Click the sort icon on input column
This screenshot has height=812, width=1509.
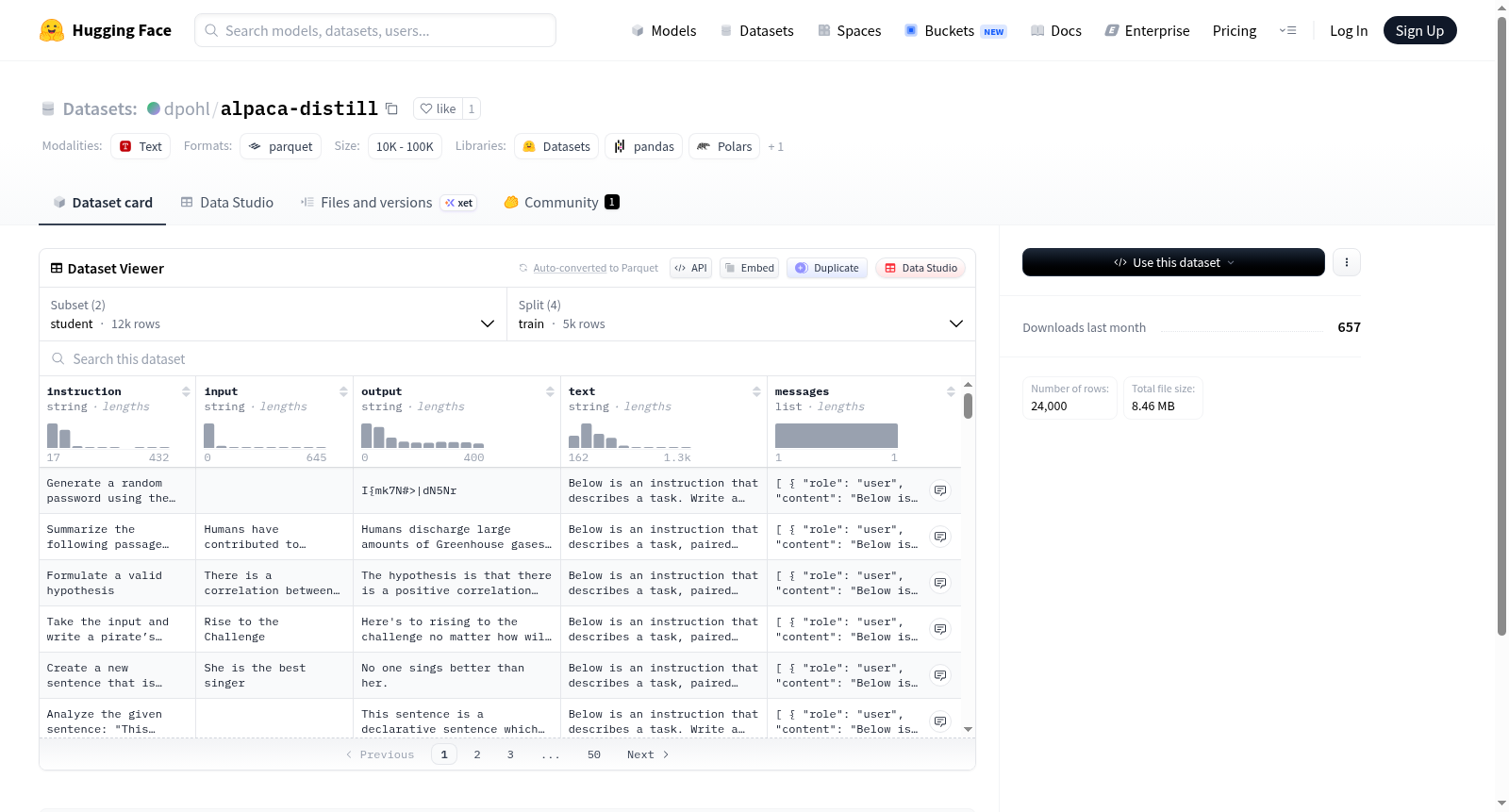[343, 391]
